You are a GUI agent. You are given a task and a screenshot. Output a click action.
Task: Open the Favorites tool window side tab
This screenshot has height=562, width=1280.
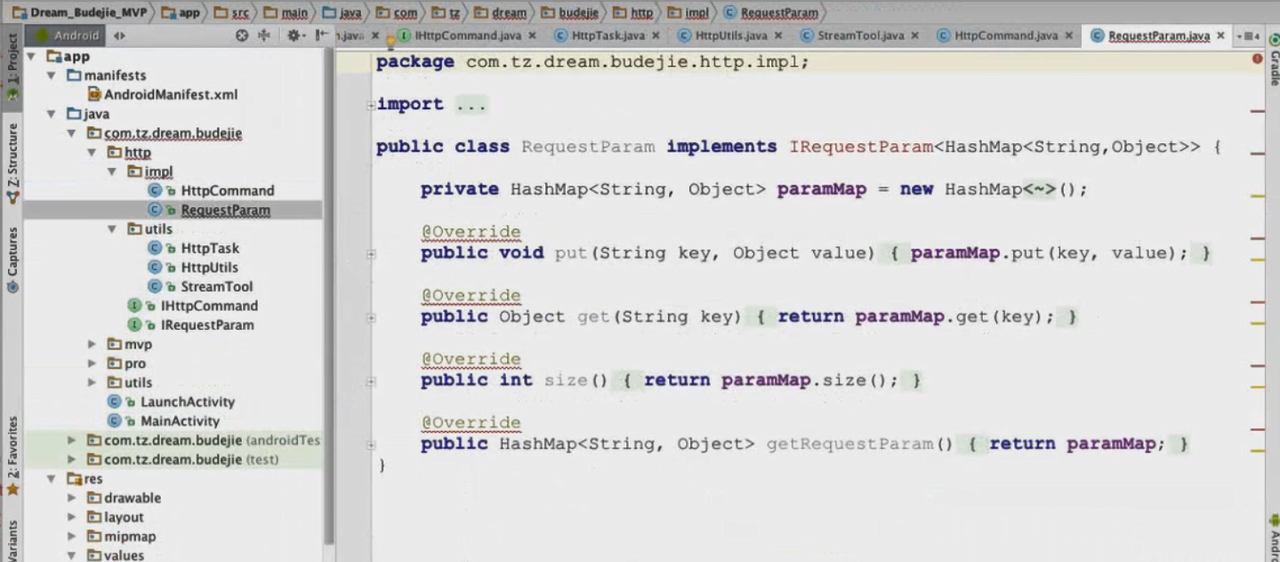point(12,456)
